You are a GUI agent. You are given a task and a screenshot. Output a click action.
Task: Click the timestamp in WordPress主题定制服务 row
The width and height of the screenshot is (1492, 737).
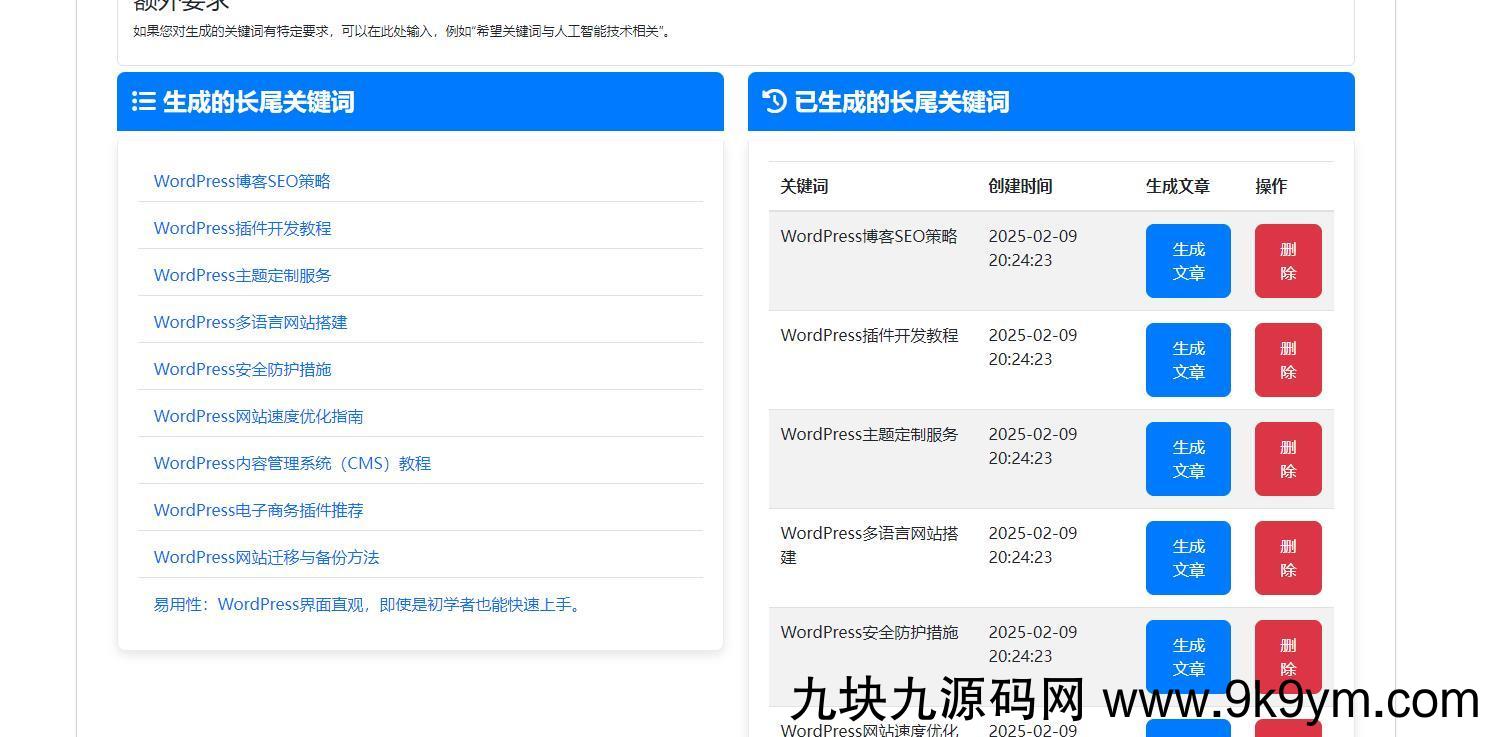[x=1032, y=446]
